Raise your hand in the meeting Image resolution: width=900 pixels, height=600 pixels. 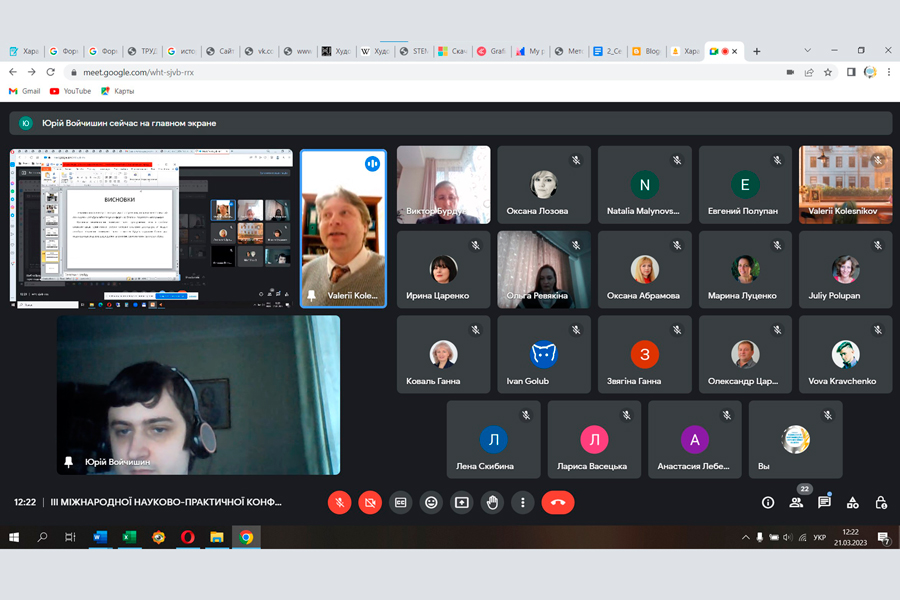pos(492,502)
